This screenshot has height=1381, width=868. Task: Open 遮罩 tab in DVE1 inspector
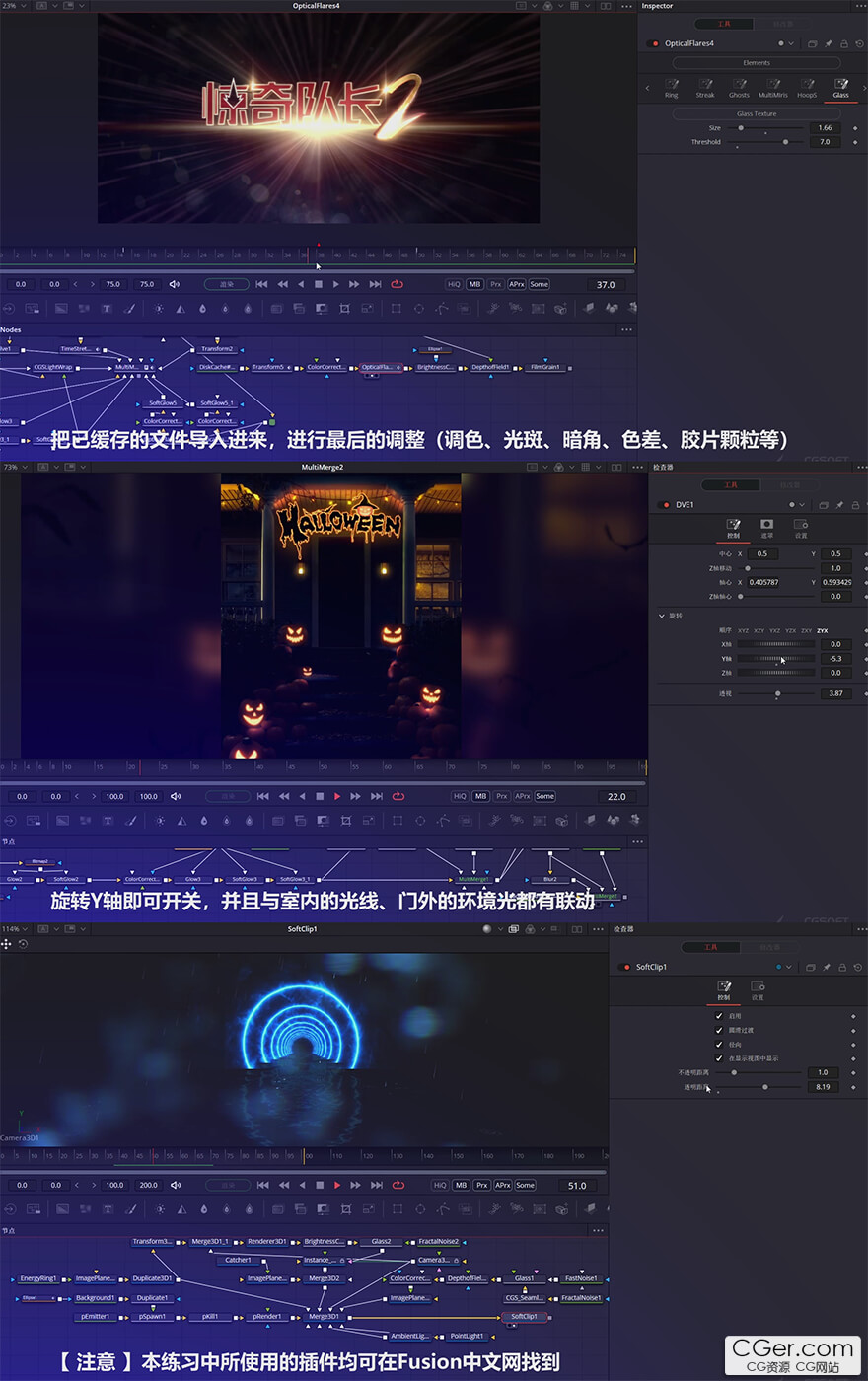766,529
